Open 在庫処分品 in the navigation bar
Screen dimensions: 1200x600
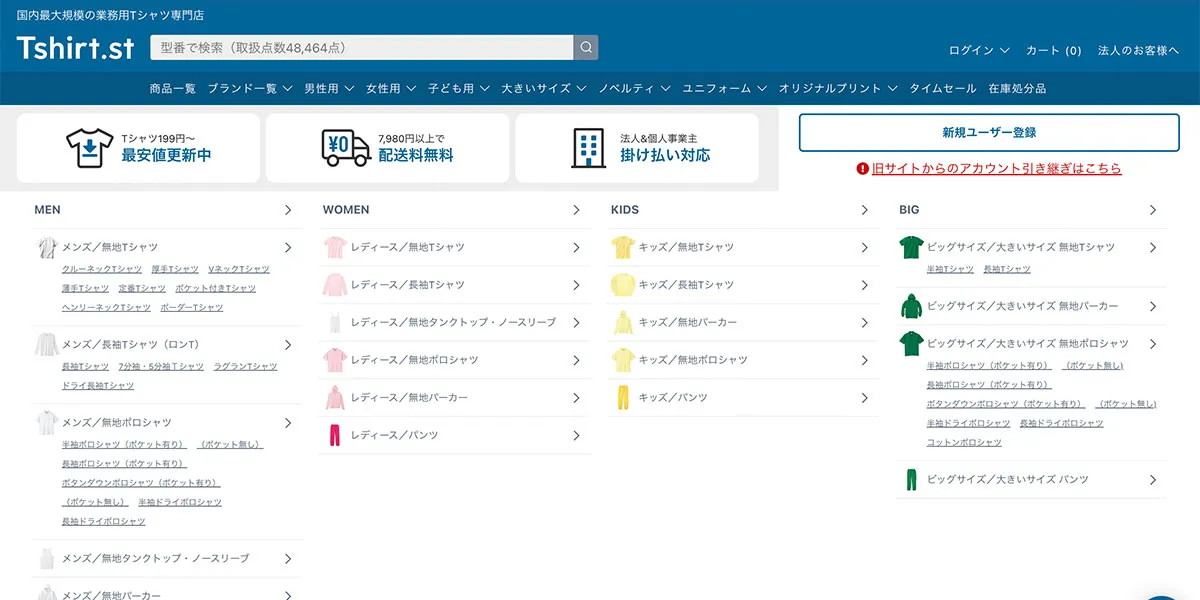[1017, 88]
